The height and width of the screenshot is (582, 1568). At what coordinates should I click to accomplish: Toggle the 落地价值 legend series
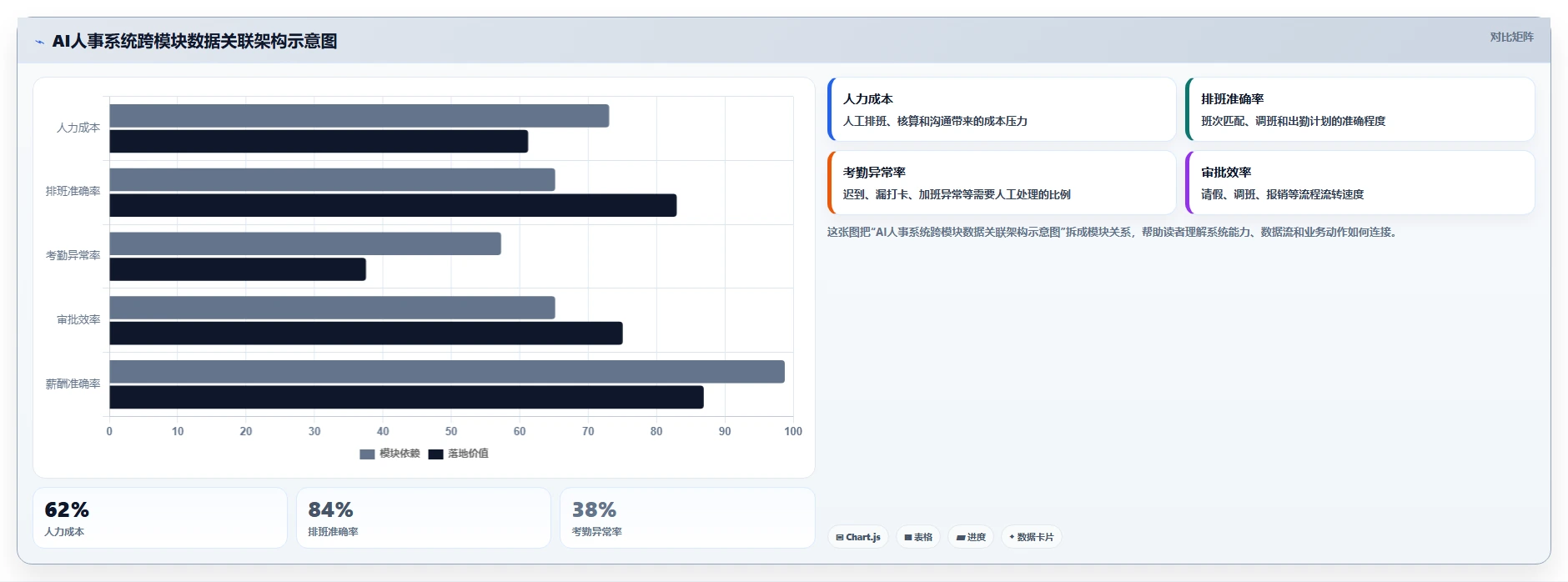tap(458, 454)
